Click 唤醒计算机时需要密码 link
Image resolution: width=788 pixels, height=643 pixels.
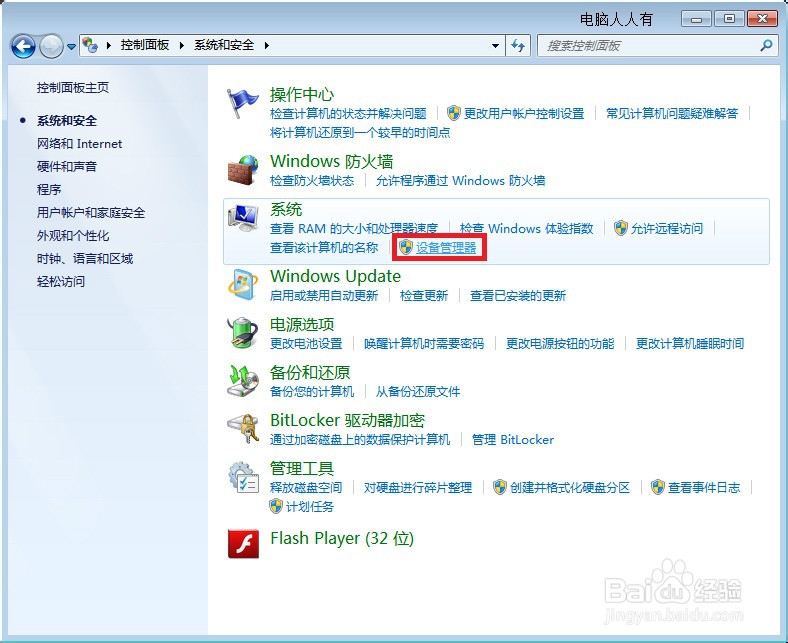[424, 343]
